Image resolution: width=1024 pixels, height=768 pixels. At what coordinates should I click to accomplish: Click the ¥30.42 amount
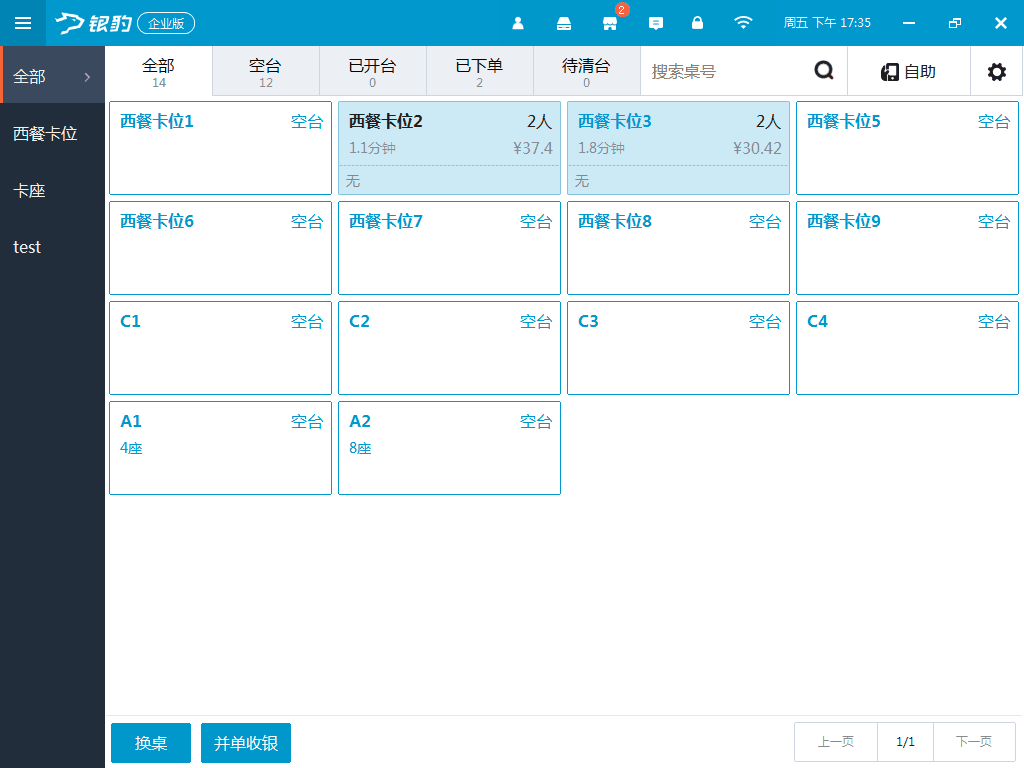click(758, 148)
